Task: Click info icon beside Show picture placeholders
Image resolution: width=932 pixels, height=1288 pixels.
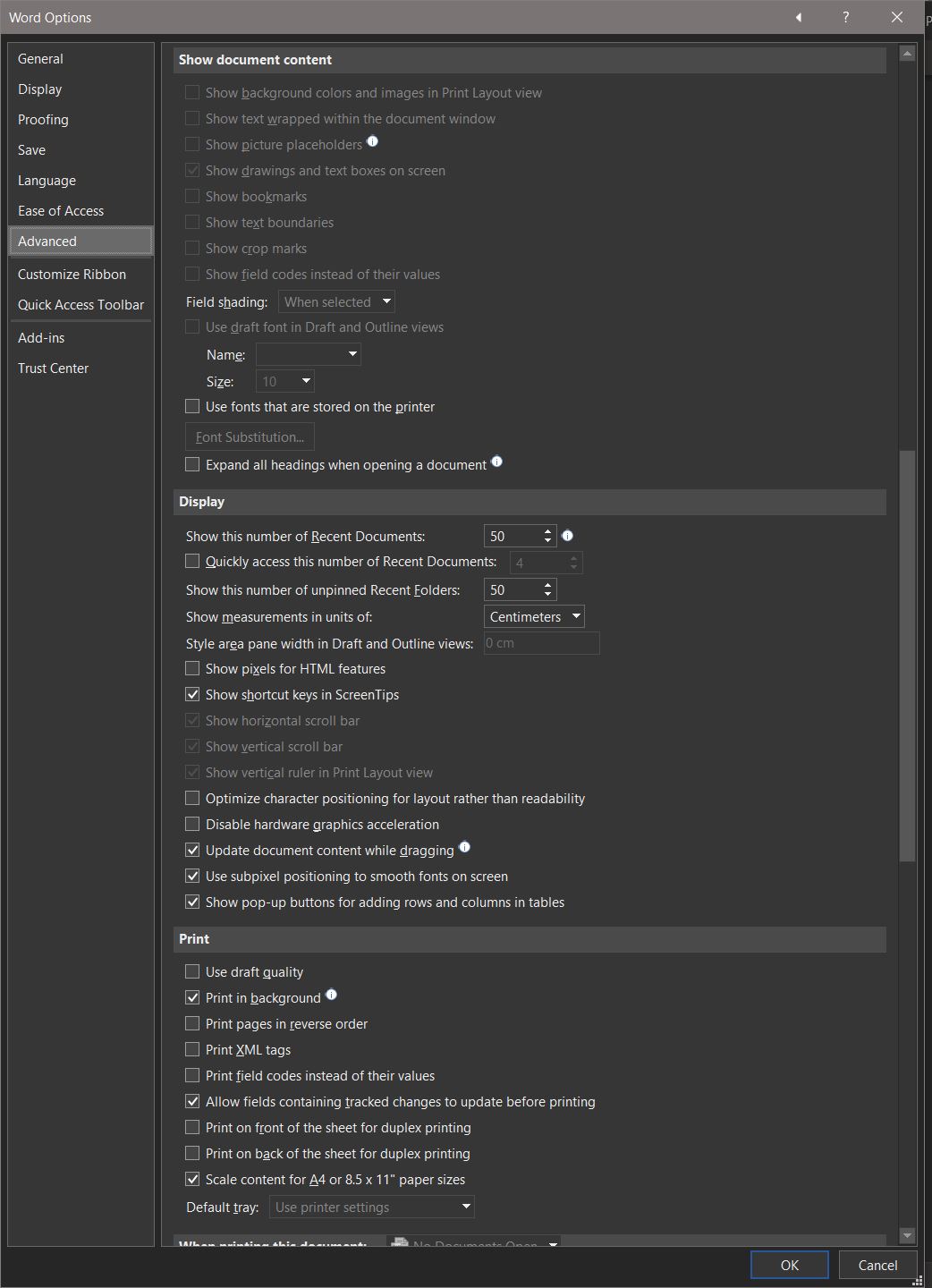Action: (x=372, y=141)
